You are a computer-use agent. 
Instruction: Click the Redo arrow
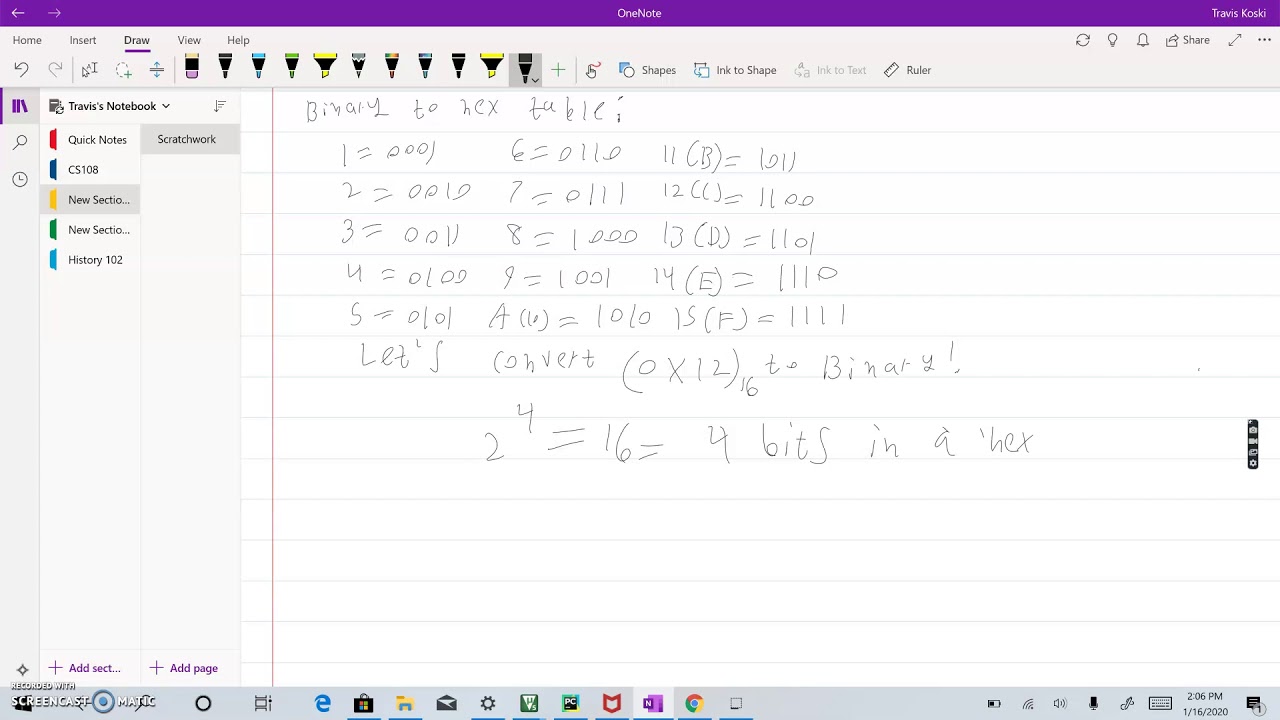[x=55, y=70]
